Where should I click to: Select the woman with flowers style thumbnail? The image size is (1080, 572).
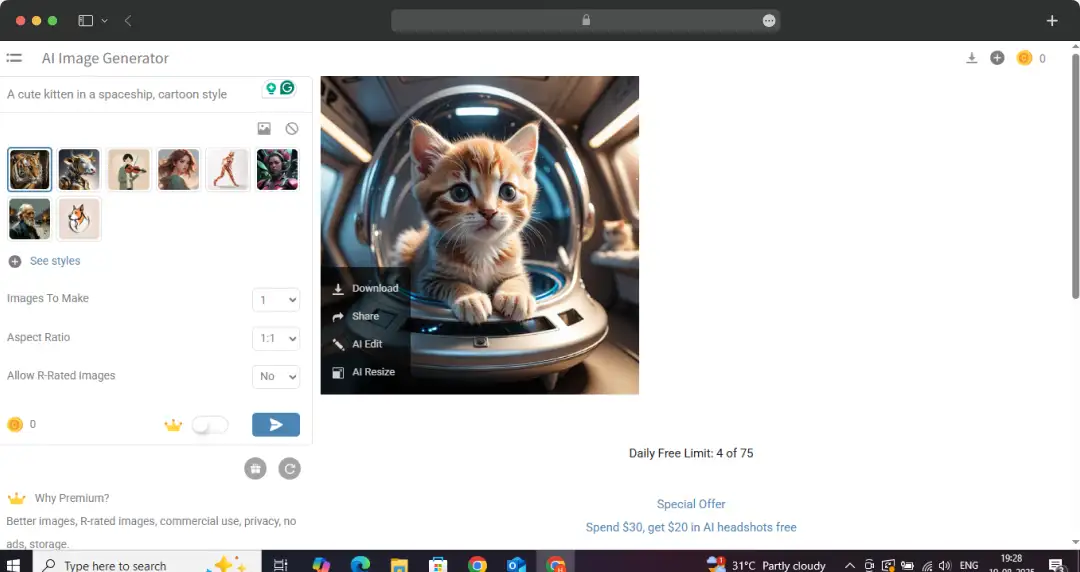278,170
